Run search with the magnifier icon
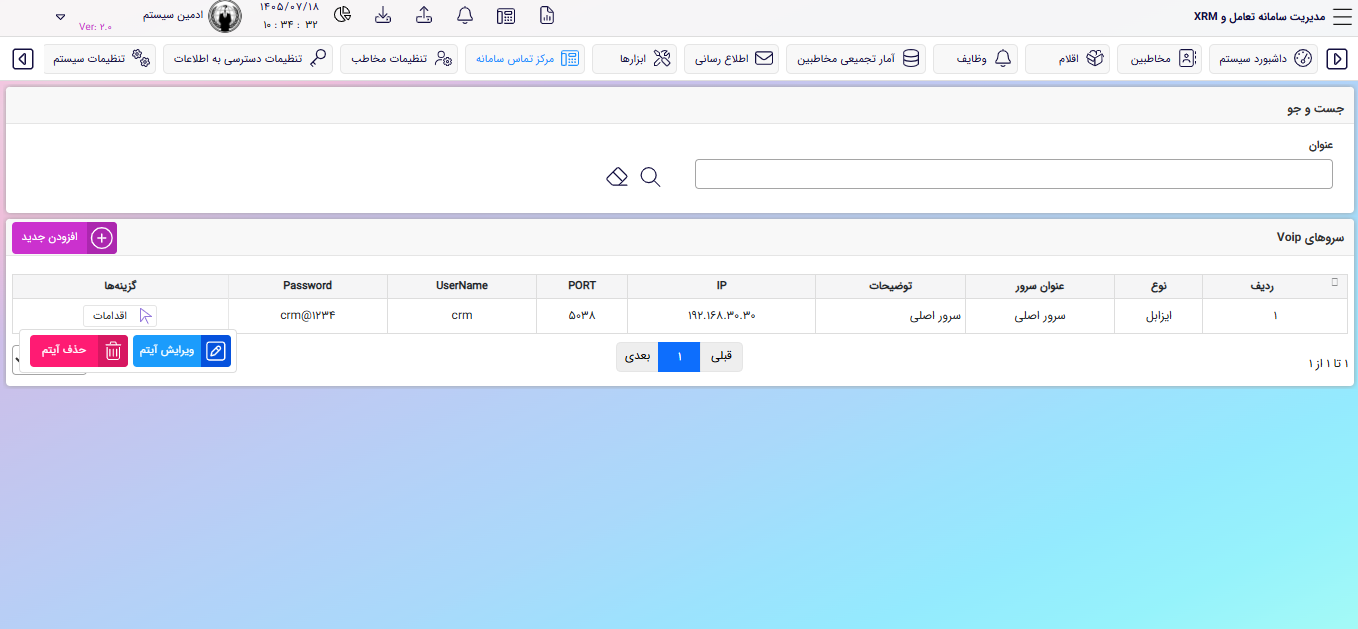The height and width of the screenshot is (629, 1358). pyautogui.click(x=650, y=177)
